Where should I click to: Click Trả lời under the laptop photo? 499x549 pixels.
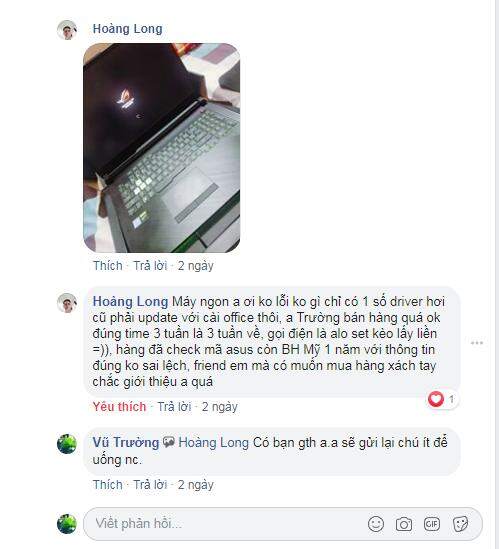[150, 266]
